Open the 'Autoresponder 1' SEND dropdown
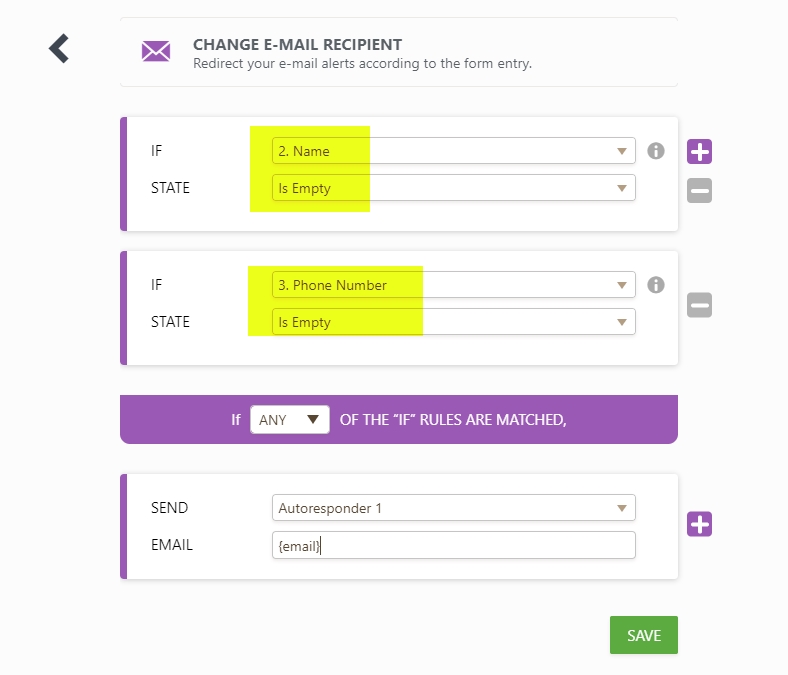 tap(453, 508)
